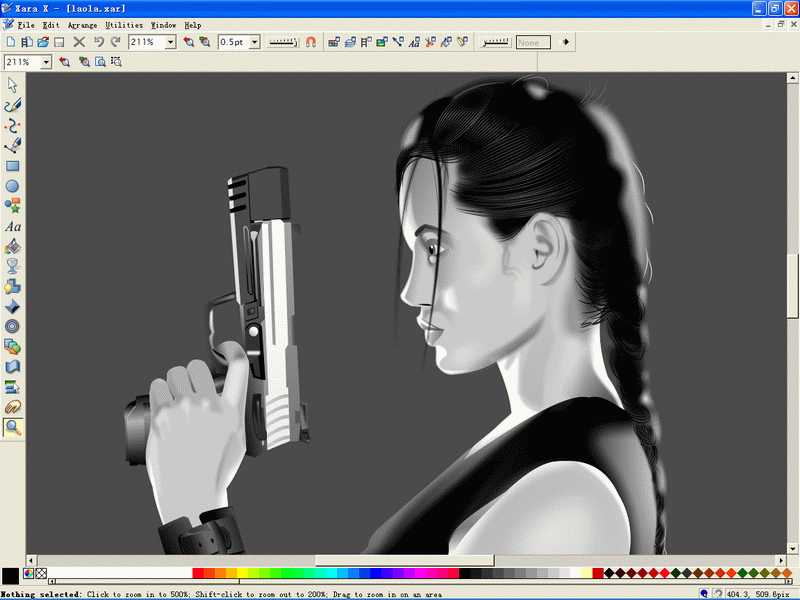The height and width of the screenshot is (600, 800).
Task: Click the Zoom to page icon
Action: point(101,62)
